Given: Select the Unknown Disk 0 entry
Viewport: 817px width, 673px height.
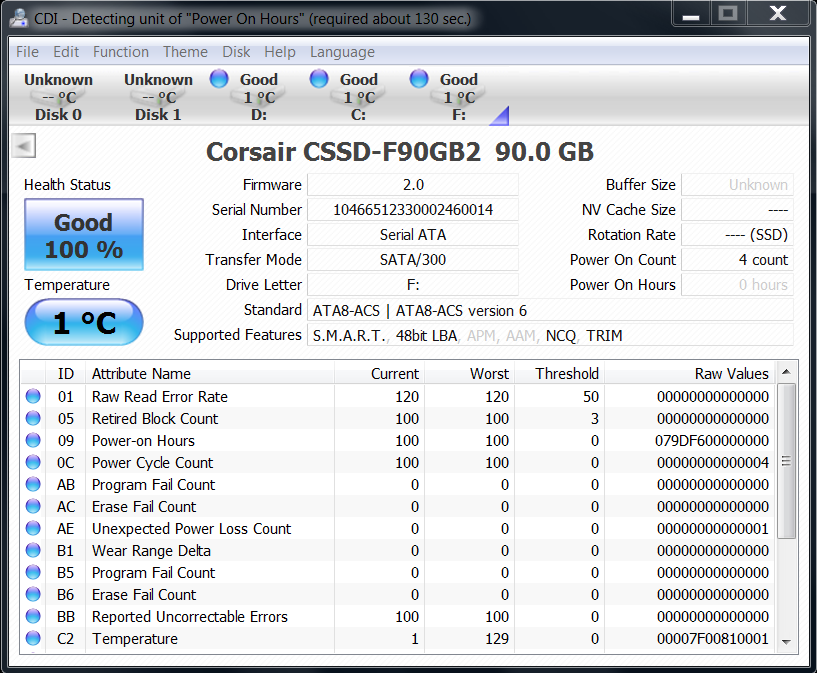Looking at the screenshot, I should pos(58,97).
